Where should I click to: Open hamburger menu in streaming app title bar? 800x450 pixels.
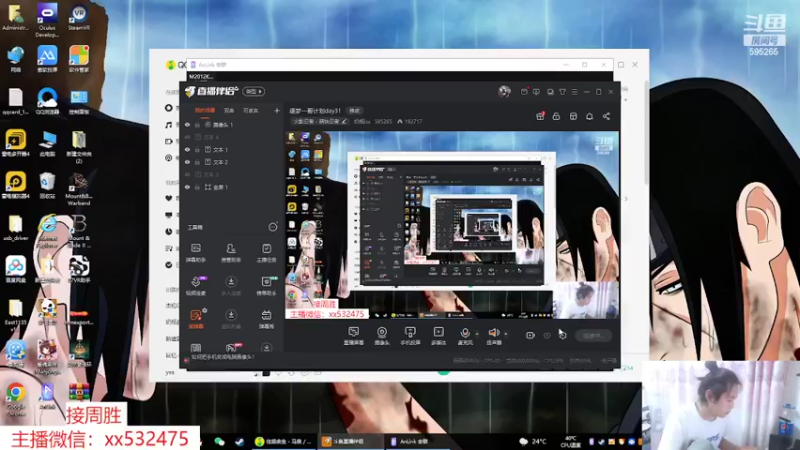click(574, 92)
